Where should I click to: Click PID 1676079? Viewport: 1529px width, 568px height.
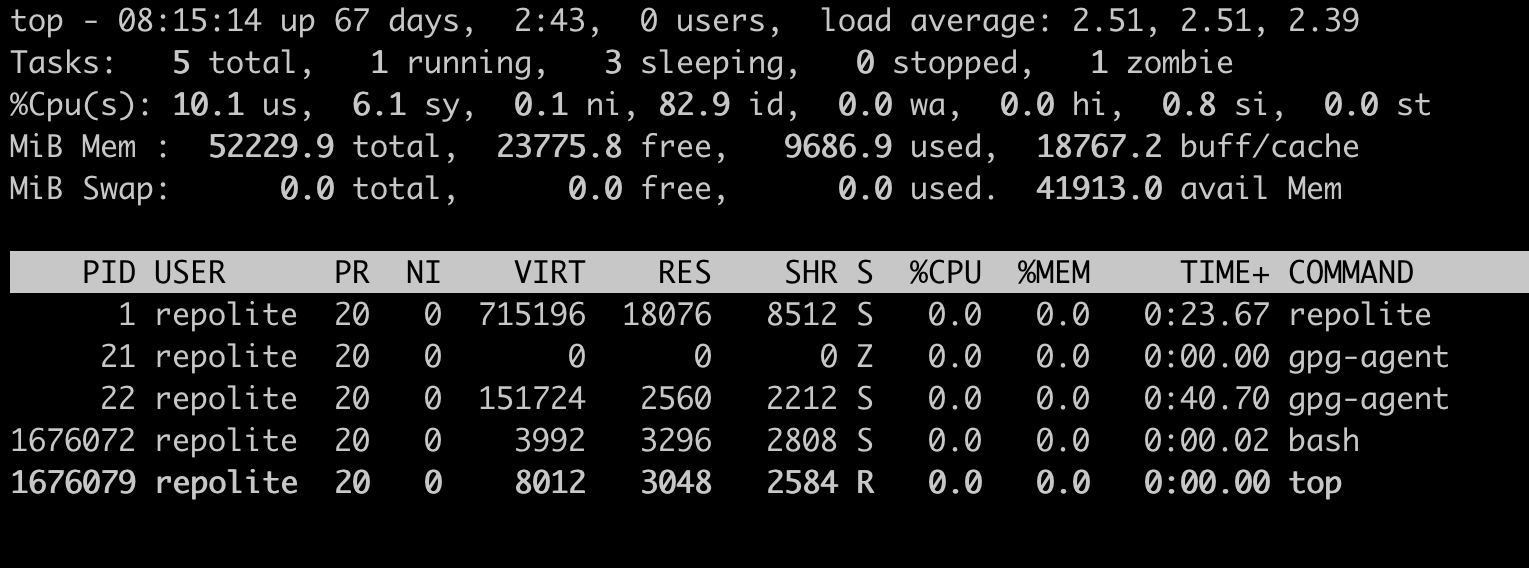pyautogui.click(x=73, y=483)
